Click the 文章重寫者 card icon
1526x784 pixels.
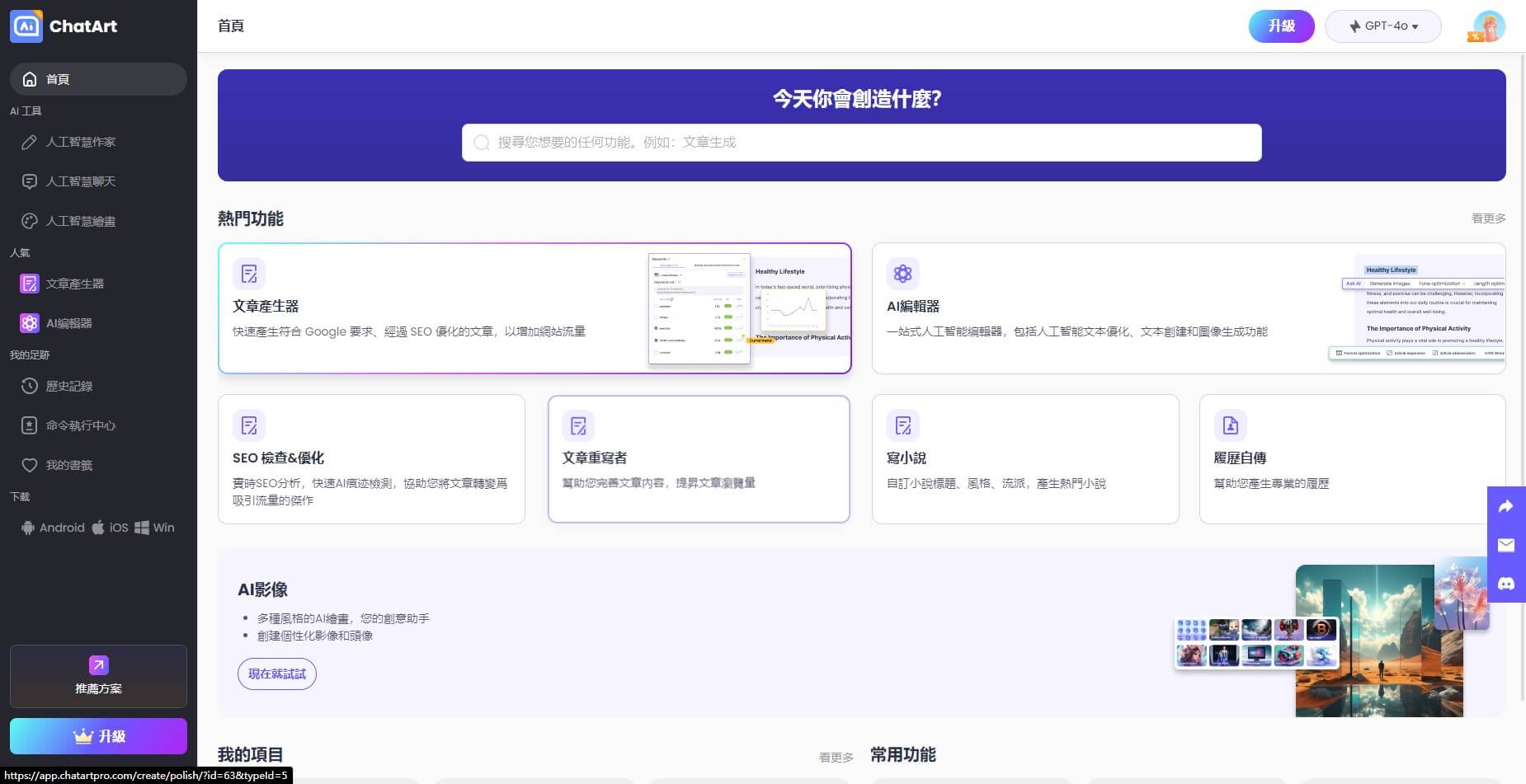click(578, 425)
